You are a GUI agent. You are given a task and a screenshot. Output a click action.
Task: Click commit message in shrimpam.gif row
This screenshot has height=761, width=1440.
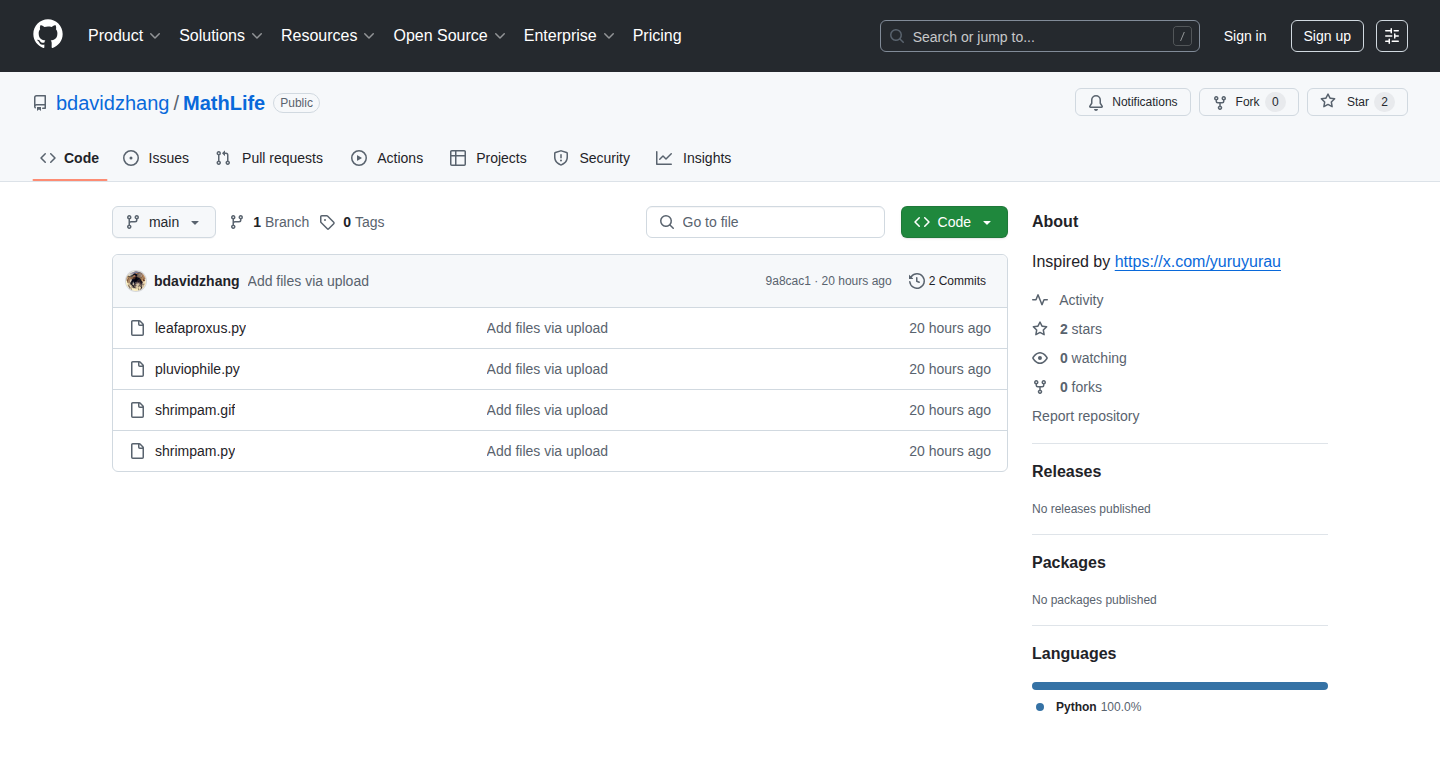547,410
